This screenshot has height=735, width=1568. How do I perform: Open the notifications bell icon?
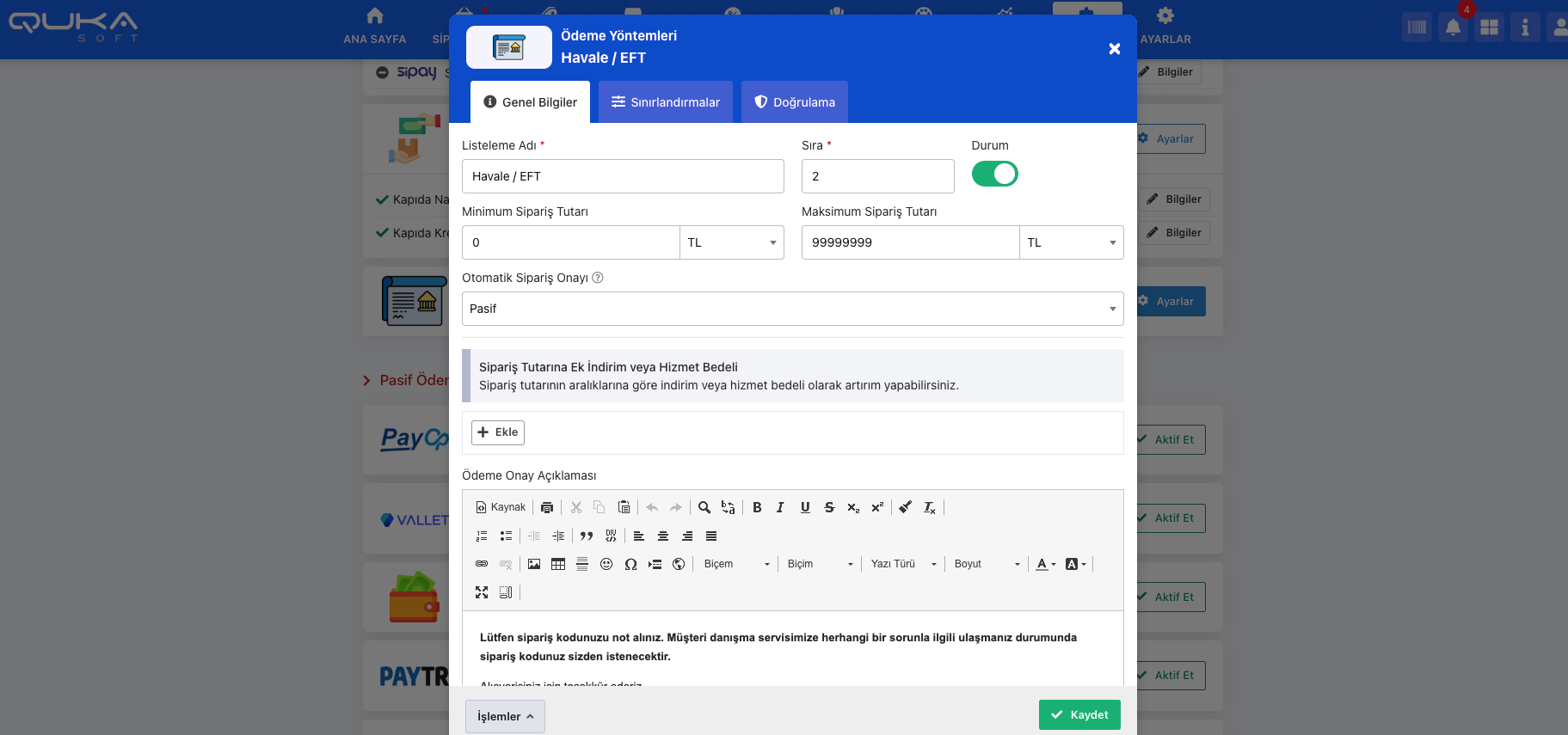(x=1453, y=28)
